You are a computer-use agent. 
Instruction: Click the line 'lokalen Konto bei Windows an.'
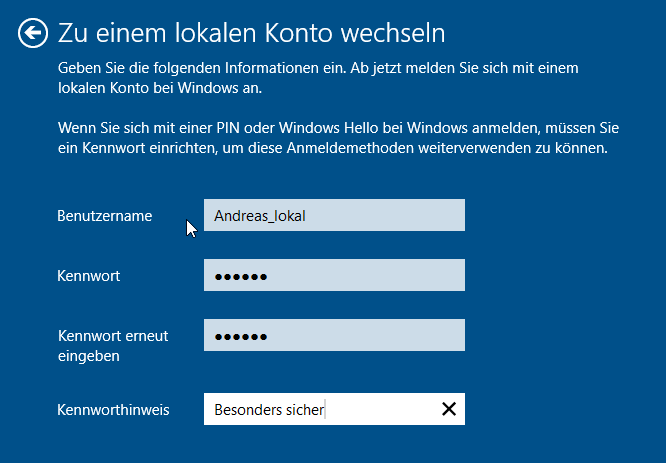pos(160,88)
